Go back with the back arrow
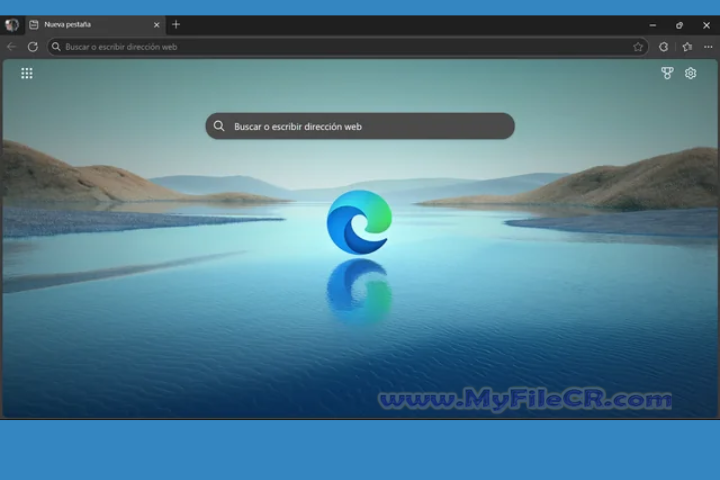This screenshot has width=720, height=480. click(x=11, y=47)
